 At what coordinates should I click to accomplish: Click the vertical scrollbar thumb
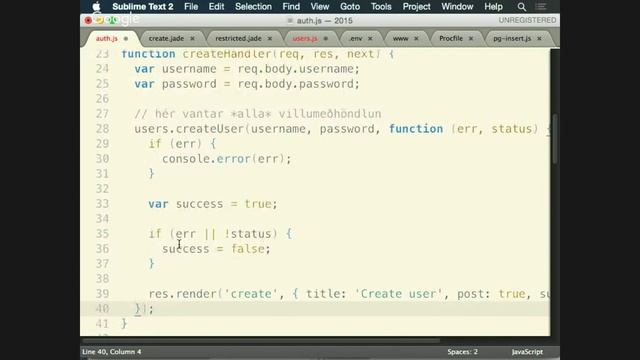coord(555,140)
